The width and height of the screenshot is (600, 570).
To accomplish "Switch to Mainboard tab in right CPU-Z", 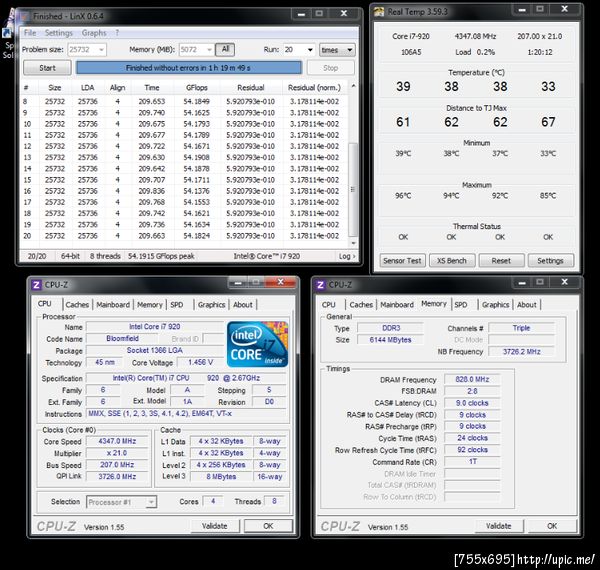I will 397,305.
